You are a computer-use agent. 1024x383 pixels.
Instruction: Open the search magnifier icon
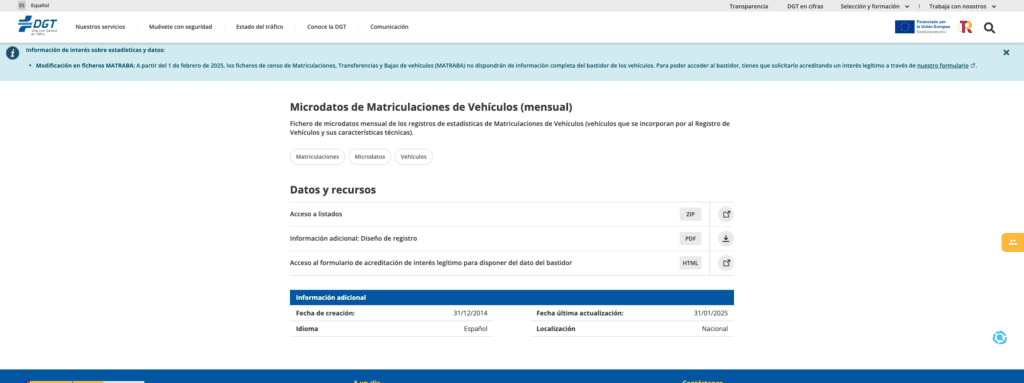coord(989,27)
